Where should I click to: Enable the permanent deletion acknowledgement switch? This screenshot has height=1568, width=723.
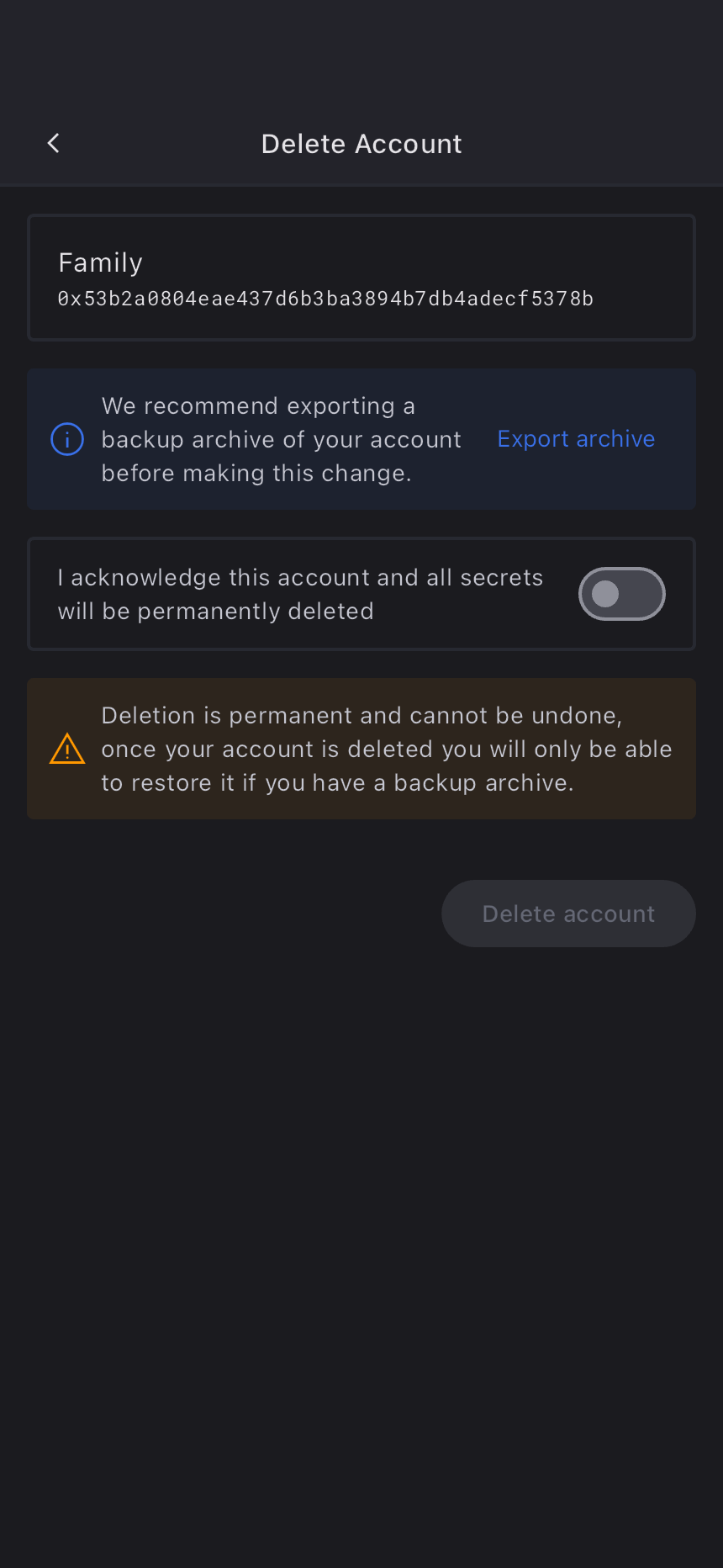tap(621, 594)
